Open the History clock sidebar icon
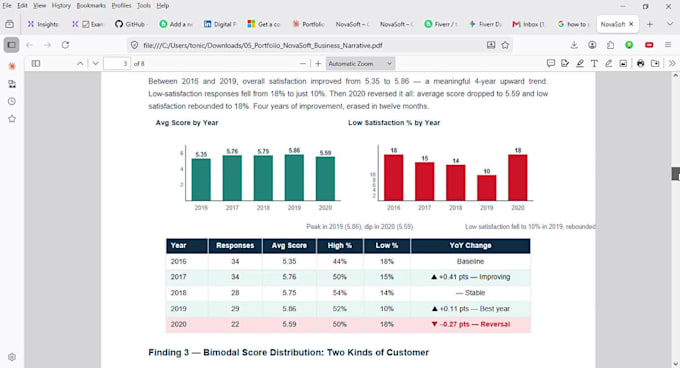 click(12, 101)
